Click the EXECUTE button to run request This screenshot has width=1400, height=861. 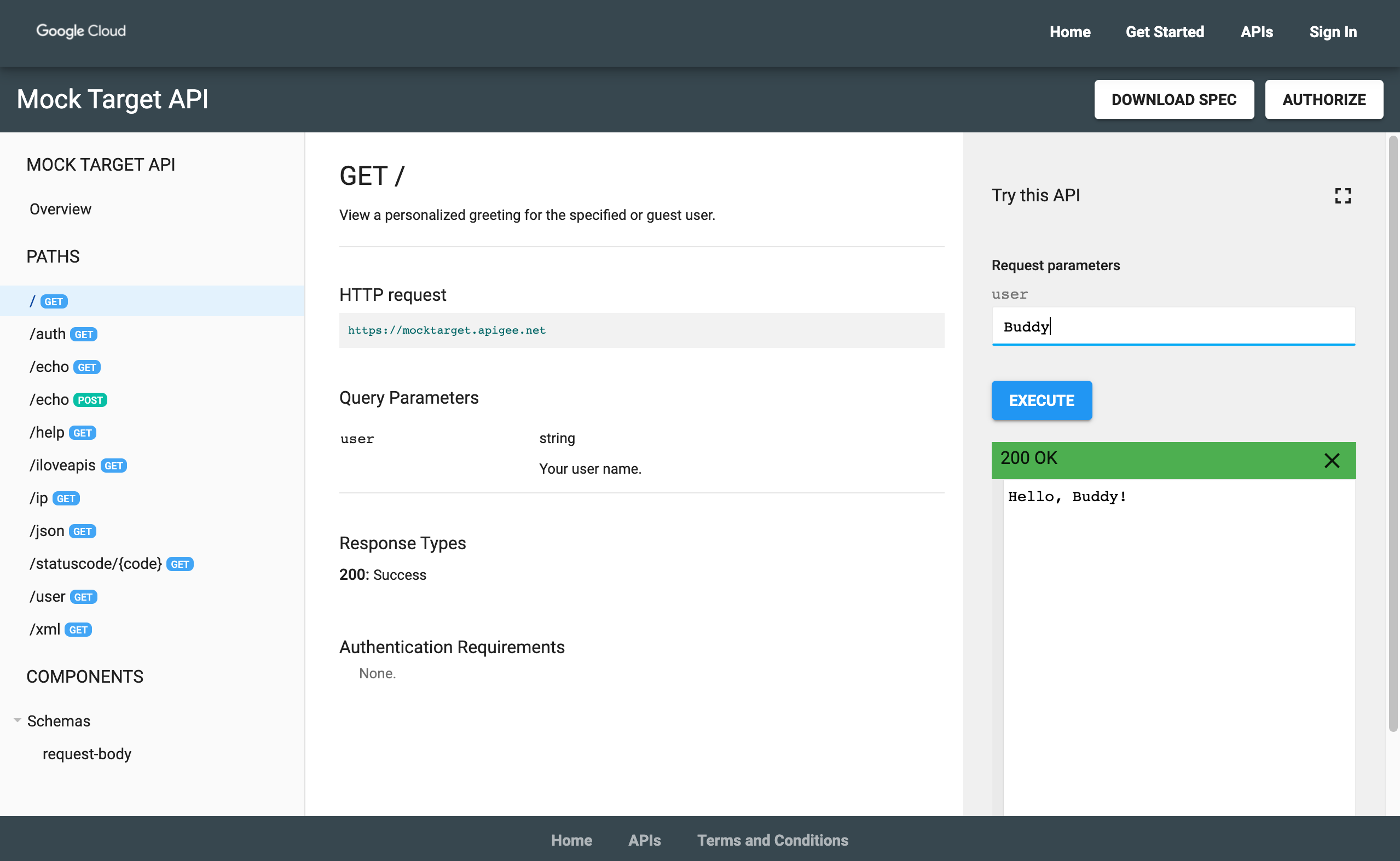(1042, 400)
